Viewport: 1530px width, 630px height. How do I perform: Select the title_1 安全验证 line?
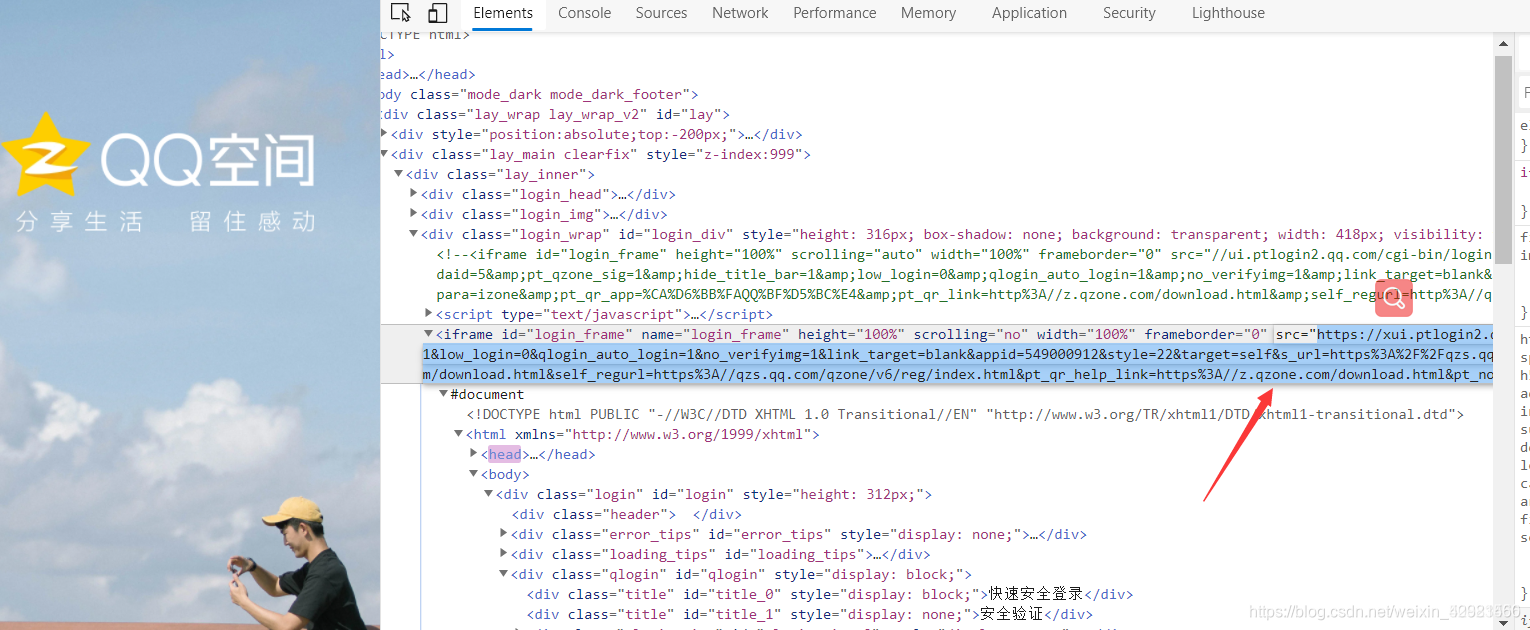tap(810, 614)
